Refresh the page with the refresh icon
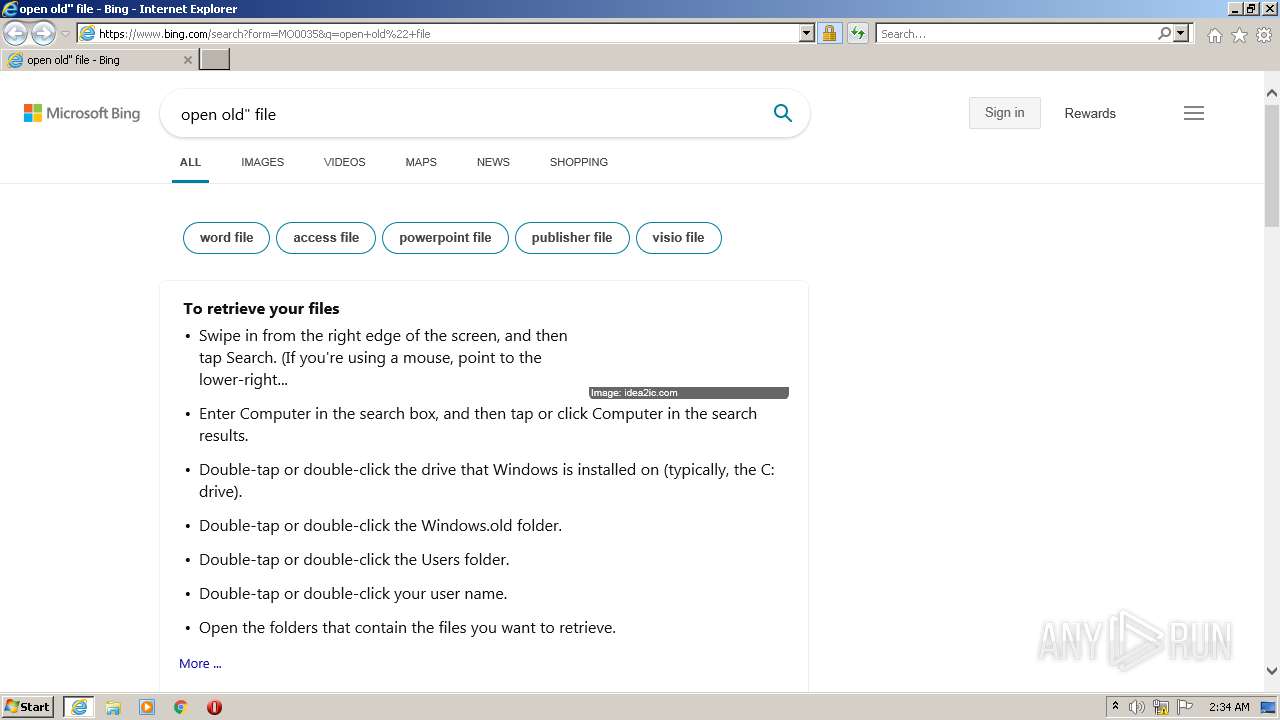This screenshot has width=1280, height=720. (857, 34)
